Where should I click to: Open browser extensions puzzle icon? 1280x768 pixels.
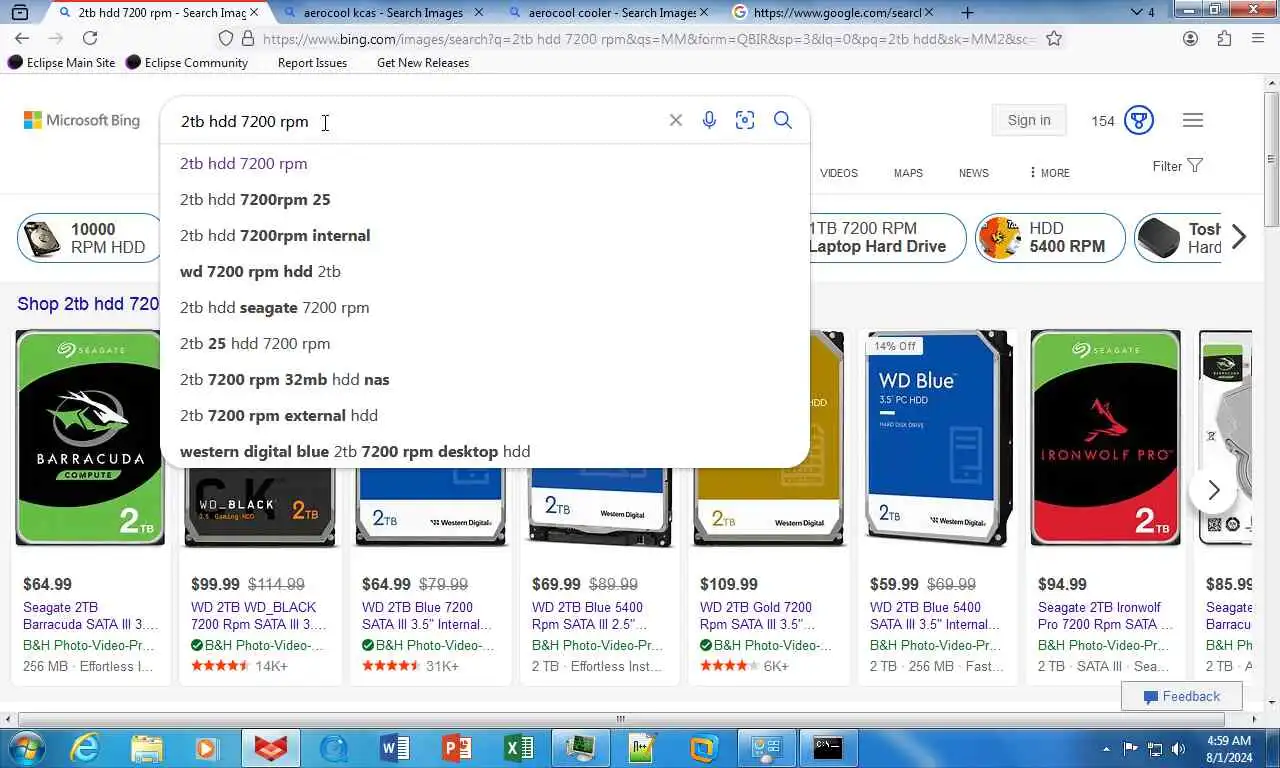pos(1224,38)
